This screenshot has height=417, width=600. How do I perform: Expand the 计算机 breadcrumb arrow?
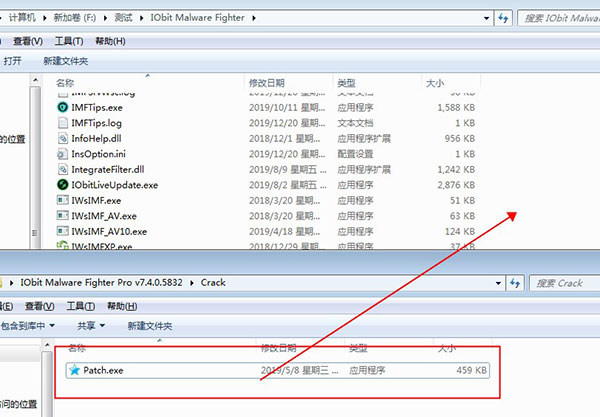pos(44,18)
